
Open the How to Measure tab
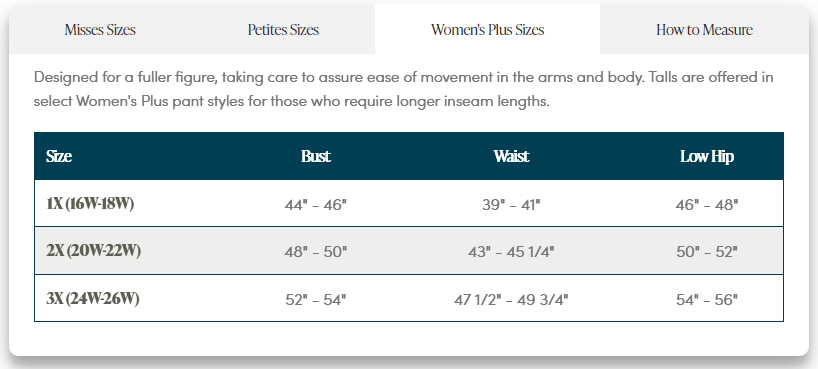click(x=704, y=30)
